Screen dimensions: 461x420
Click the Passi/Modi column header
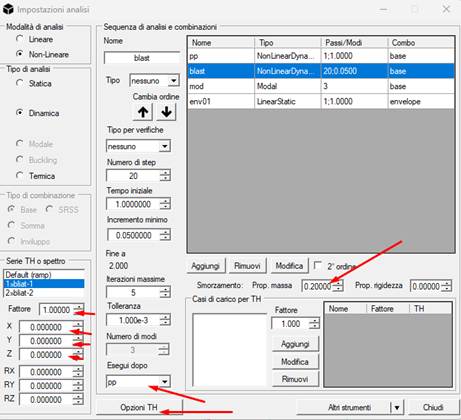click(x=354, y=43)
